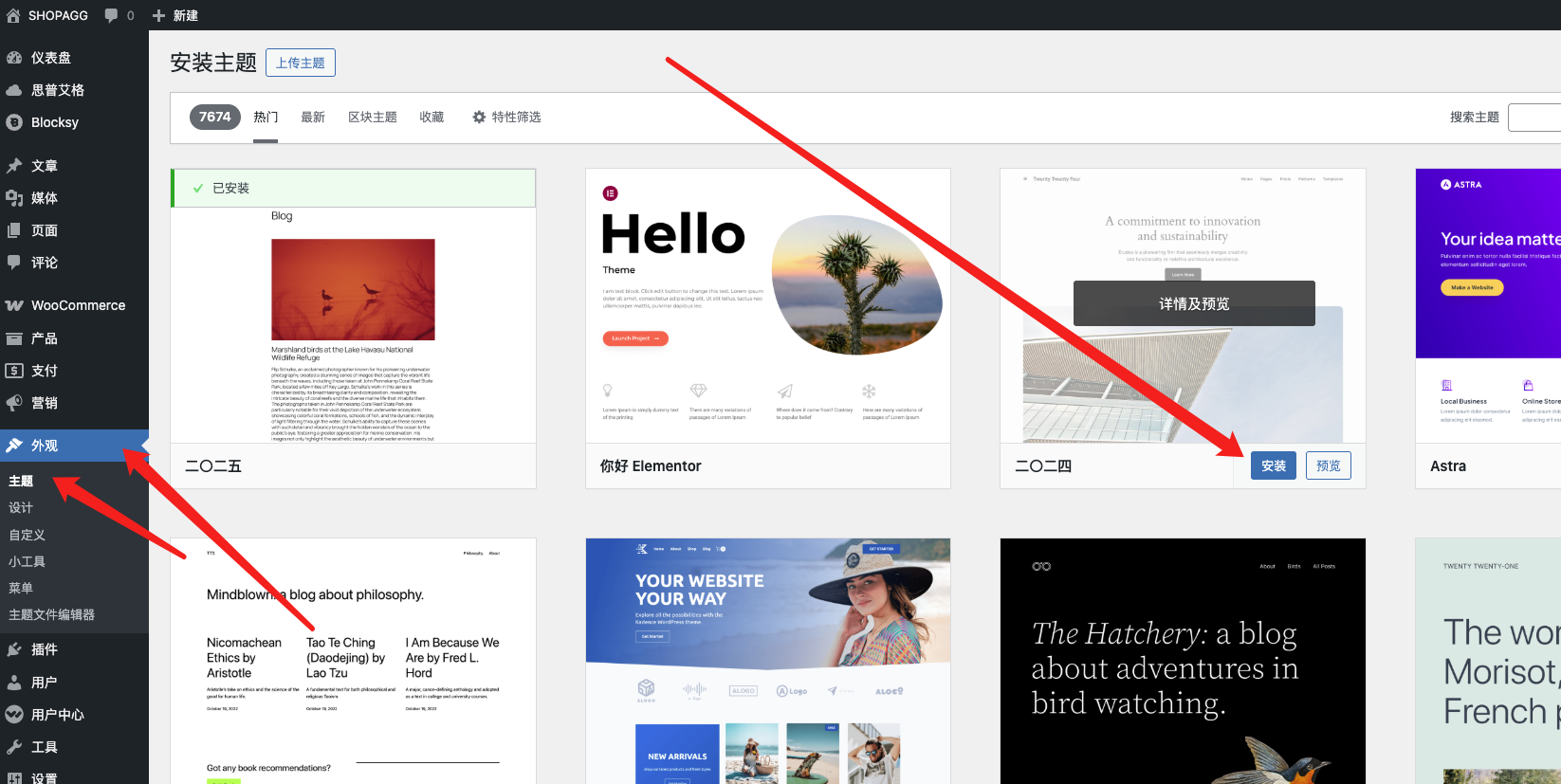Open comments bubble icon in admin bar
This screenshot has height=784, width=1561.
click(112, 15)
